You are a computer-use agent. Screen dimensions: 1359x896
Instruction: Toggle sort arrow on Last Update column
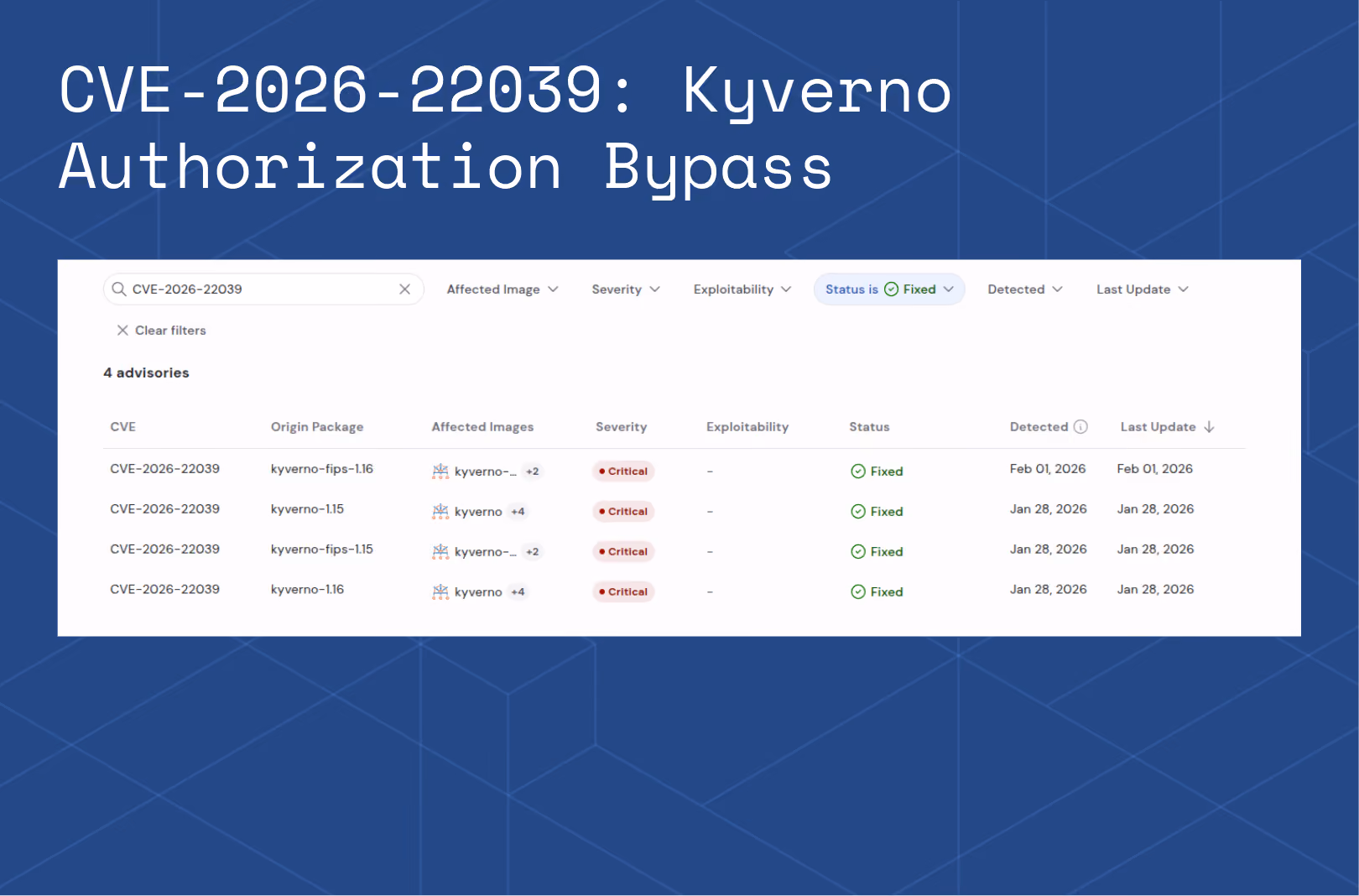(1209, 427)
